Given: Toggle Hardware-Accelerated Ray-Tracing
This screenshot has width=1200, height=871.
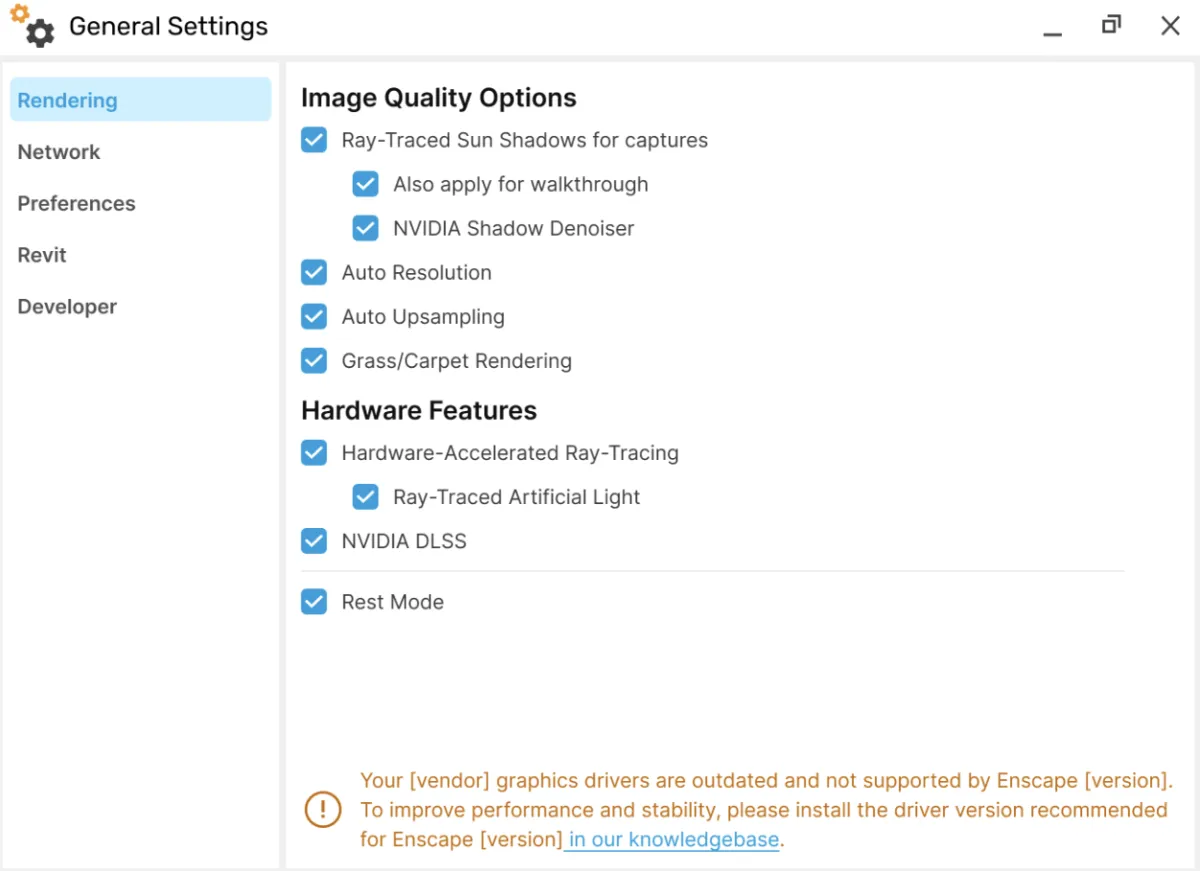Looking at the screenshot, I should (x=314, y=453).
